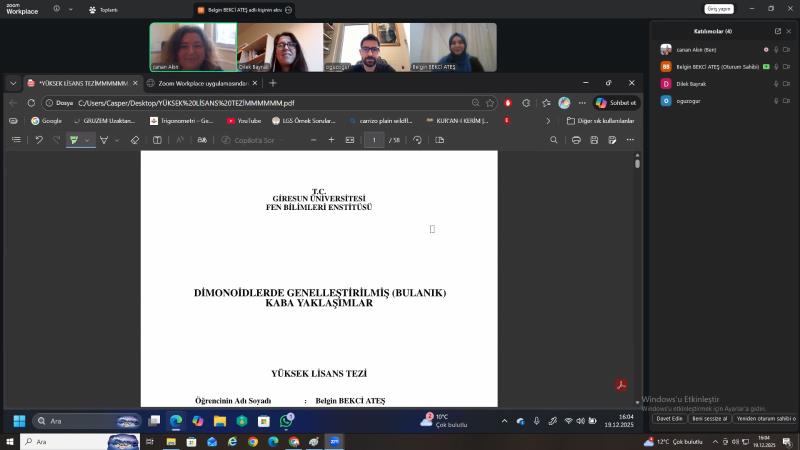Open the red Adobe Acrobat floating icon
The image size is (800, 450).
pyautogui.click(x=621, y=385)
